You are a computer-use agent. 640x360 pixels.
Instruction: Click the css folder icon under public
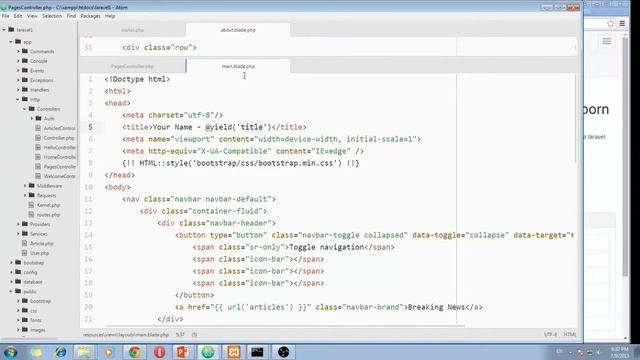pos(25,310)
